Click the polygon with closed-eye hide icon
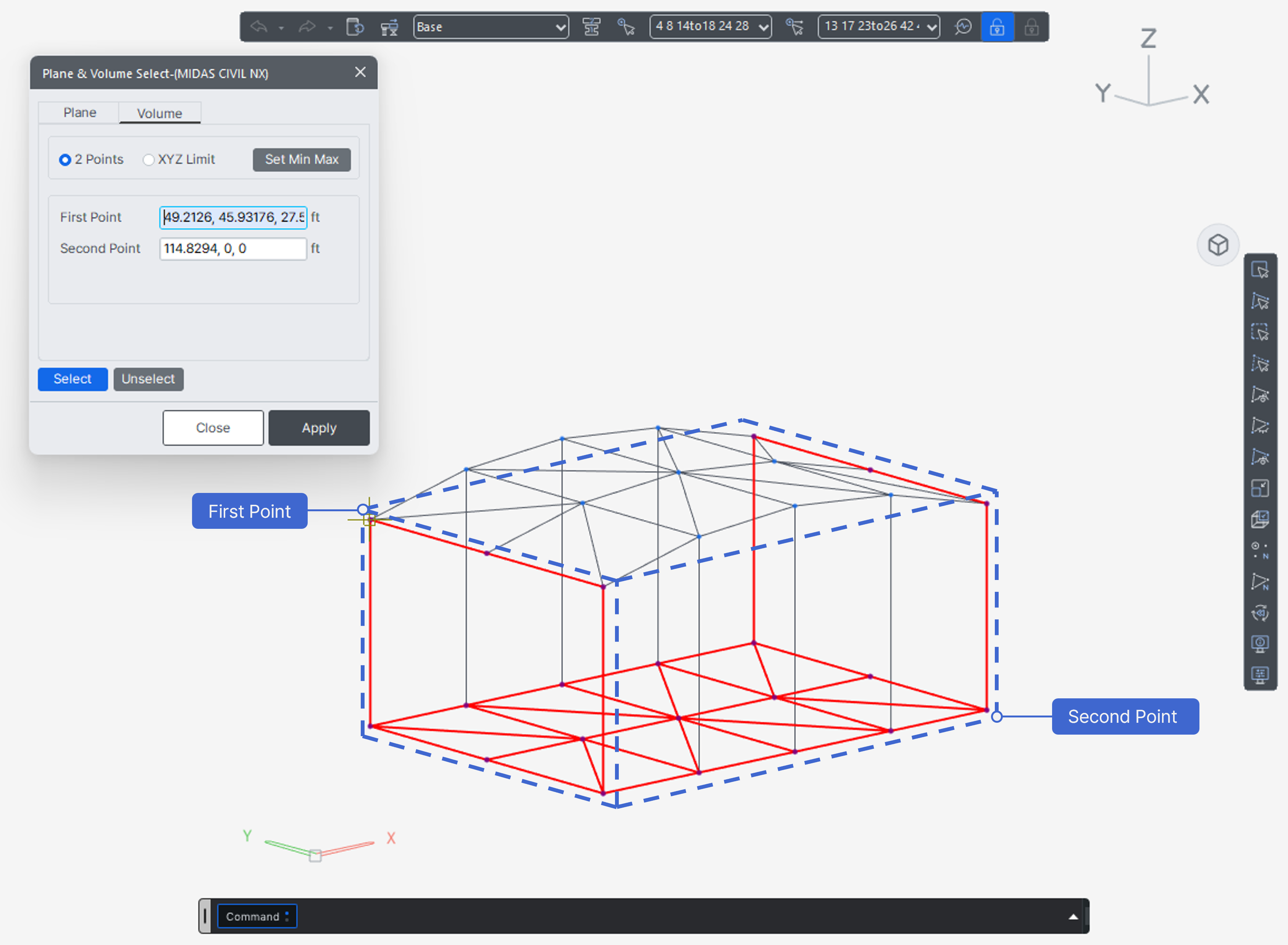Image resolution: width=1288 pixels, height=945 pixels. 1259,426
